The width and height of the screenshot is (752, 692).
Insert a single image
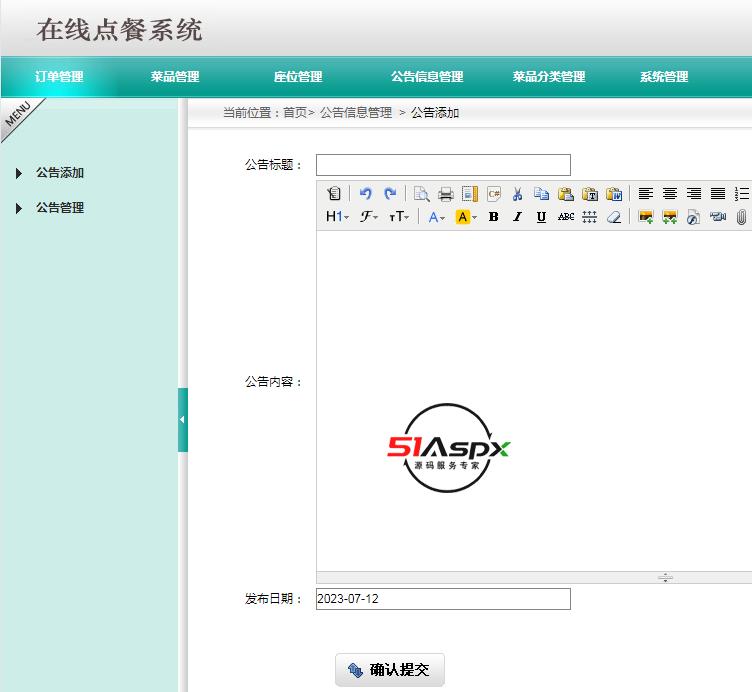pos(646,217)
